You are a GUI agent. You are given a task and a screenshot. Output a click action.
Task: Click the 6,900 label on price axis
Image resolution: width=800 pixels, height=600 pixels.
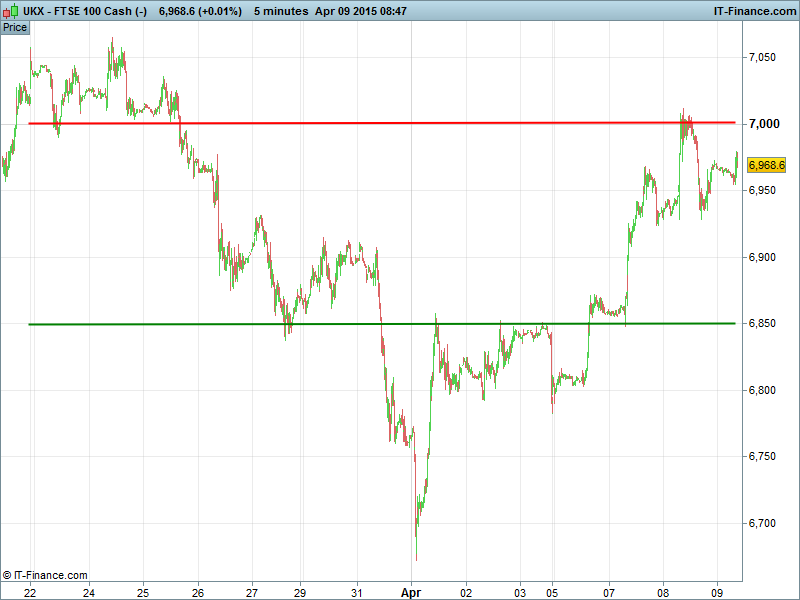(763, 258)
